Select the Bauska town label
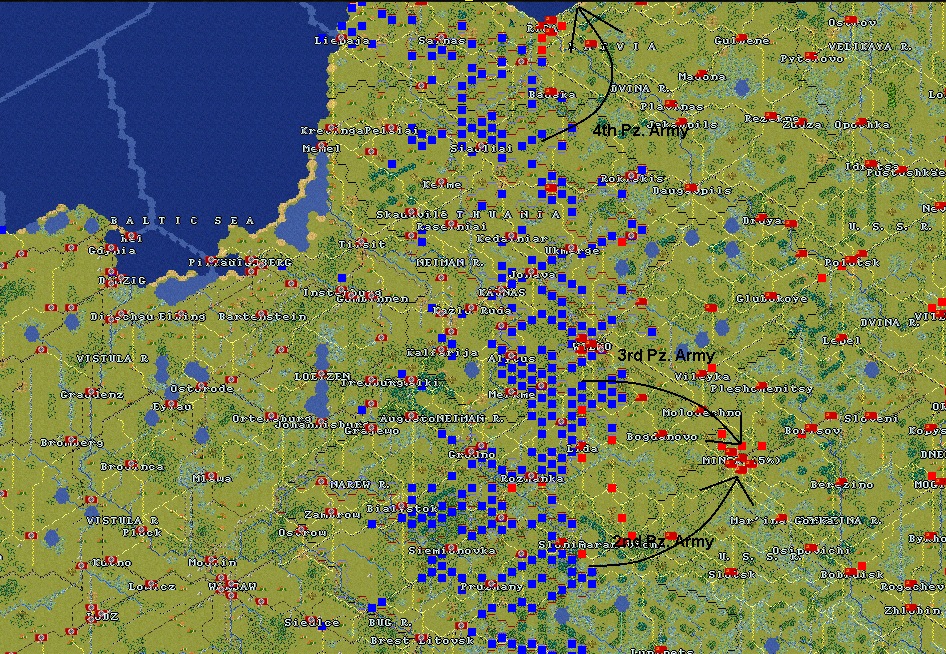 [552, 94]
